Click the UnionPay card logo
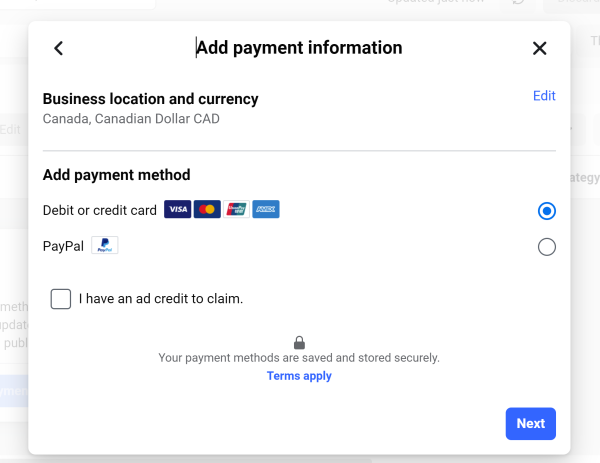 coord(236,210)
